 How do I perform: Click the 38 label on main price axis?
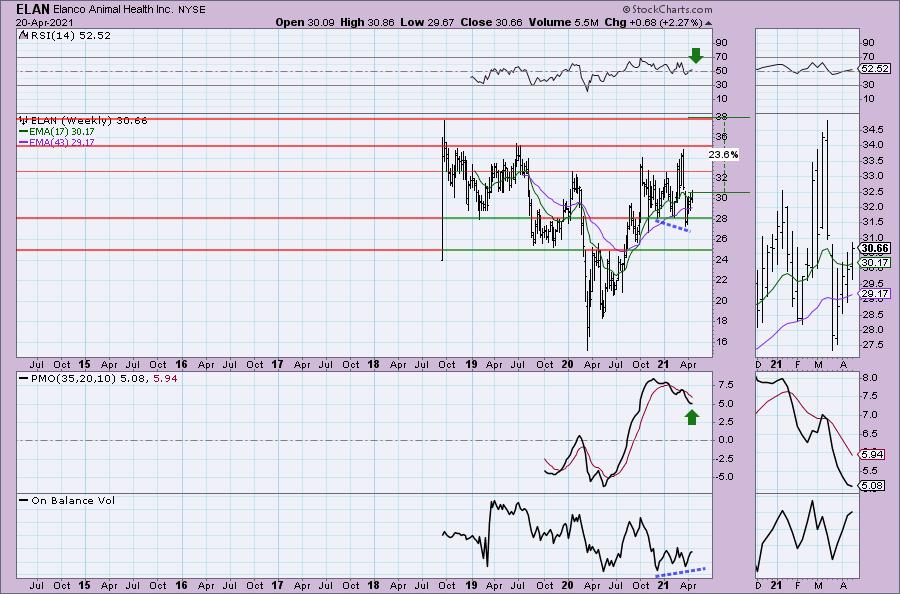point(721,117)
